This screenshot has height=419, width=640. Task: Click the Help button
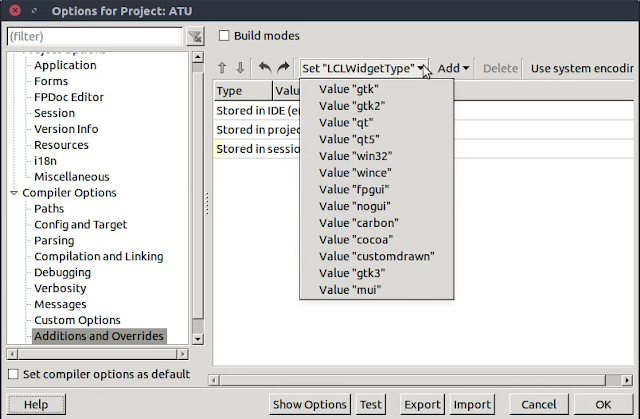coord(36,404)
